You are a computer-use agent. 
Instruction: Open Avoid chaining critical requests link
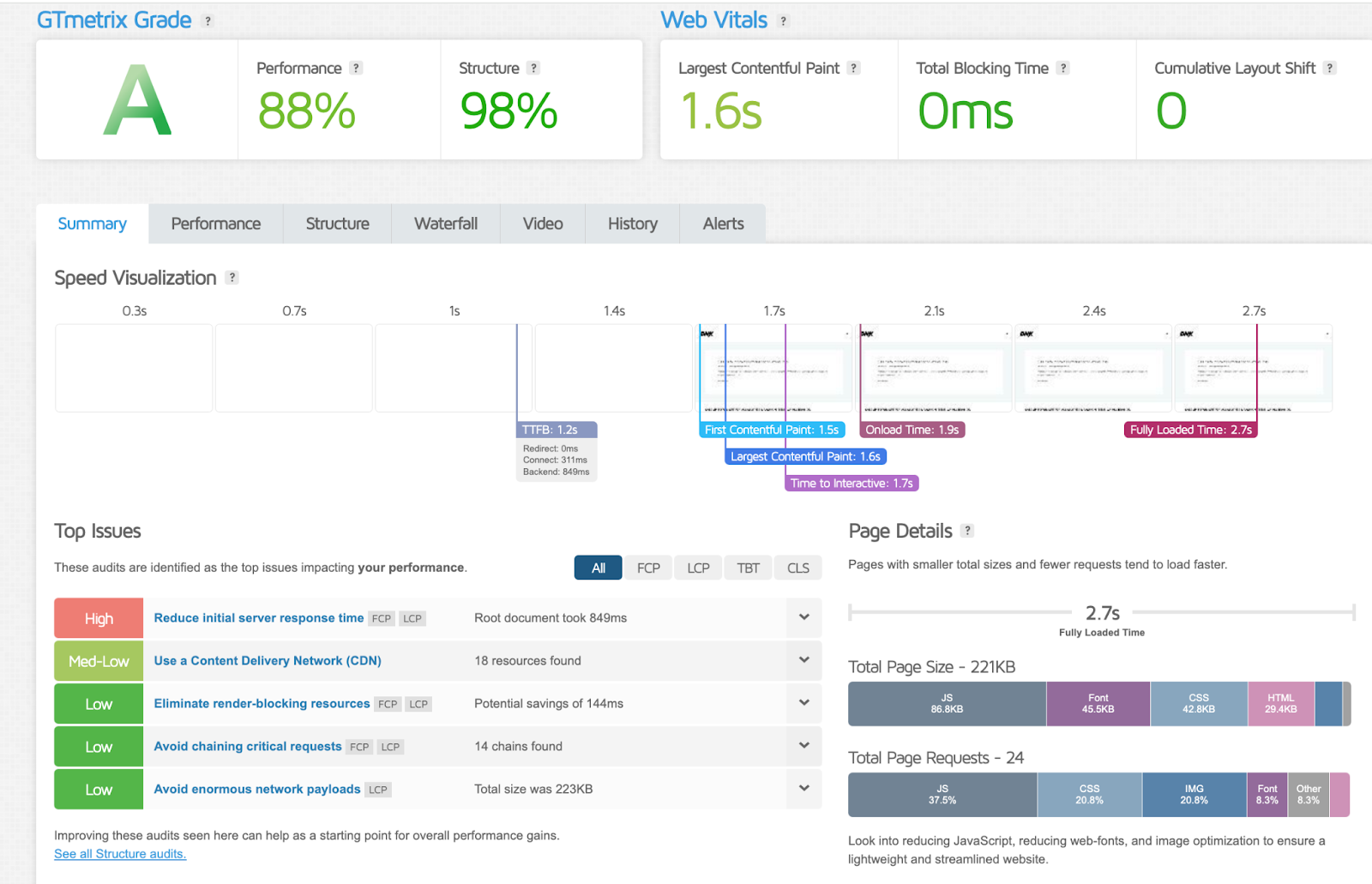click(x=248, y=746)
